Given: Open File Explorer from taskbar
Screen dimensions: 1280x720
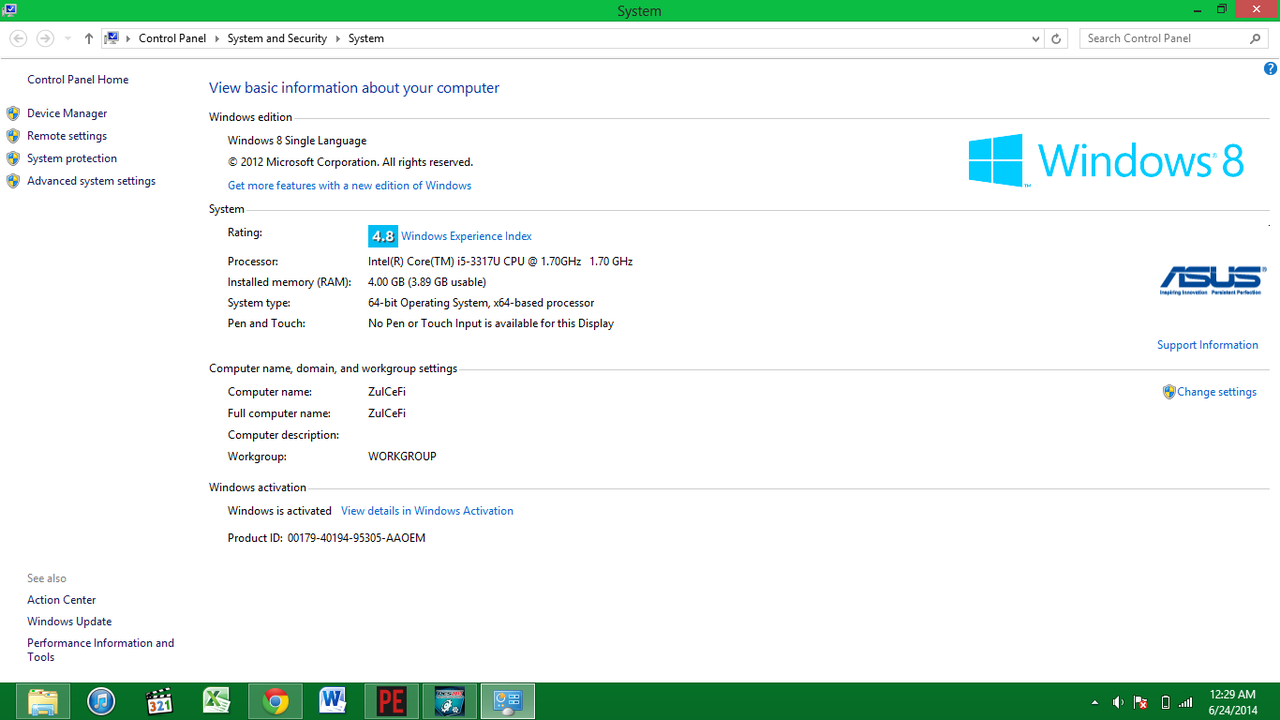Looking at the screenshot, I should pyautogui.click(x=43, y=701).
